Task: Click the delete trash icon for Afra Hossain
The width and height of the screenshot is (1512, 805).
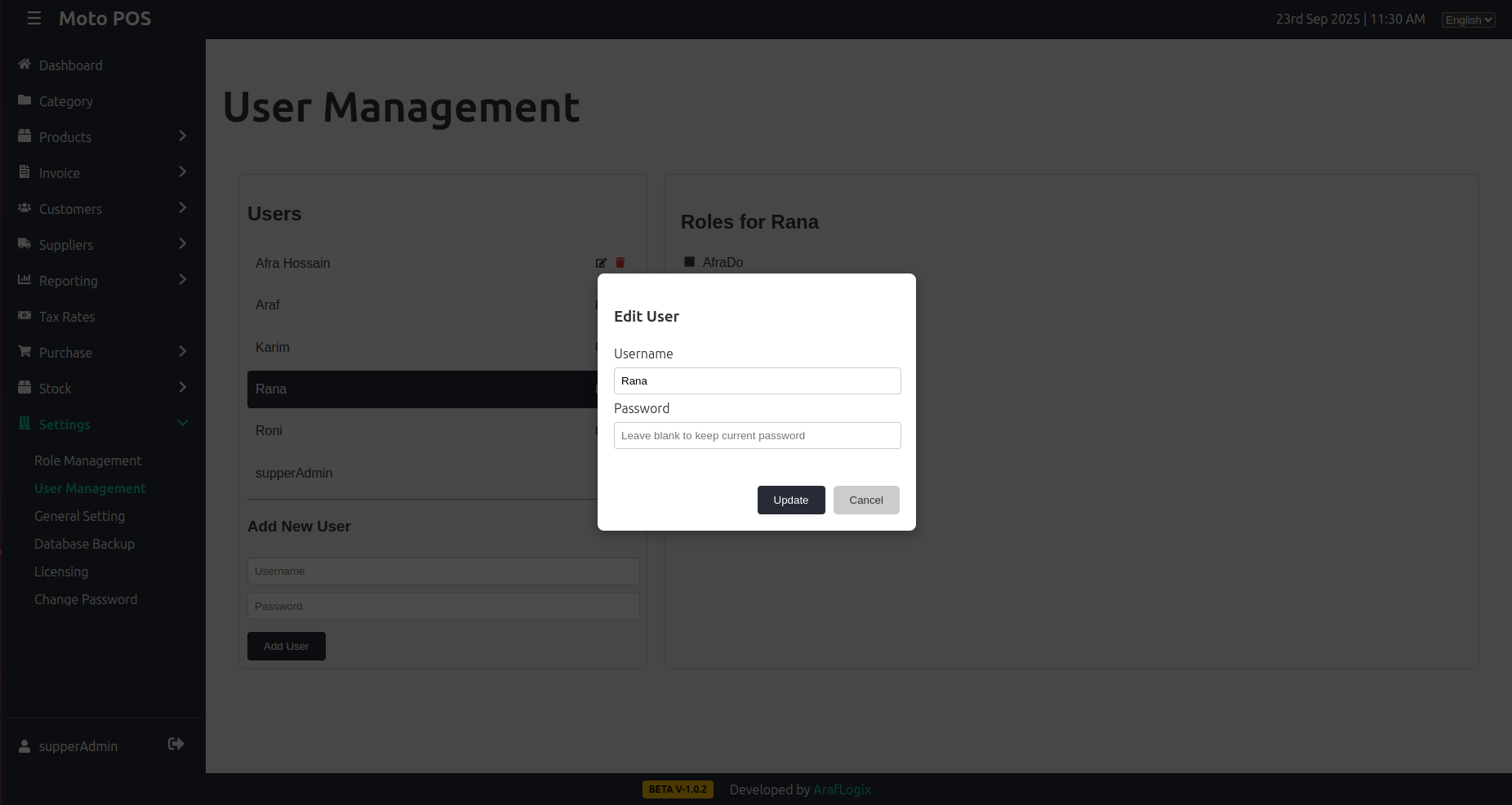Action: 620,263
